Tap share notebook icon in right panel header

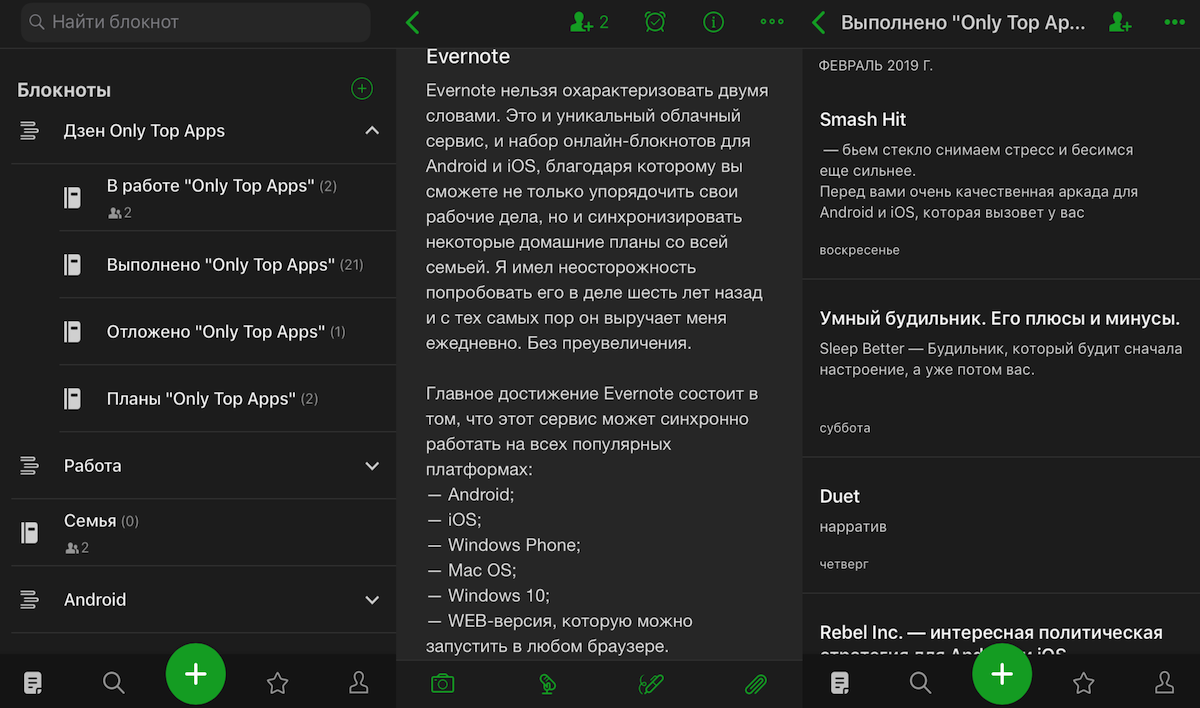pyautogui.click(x=1120, y=22)
